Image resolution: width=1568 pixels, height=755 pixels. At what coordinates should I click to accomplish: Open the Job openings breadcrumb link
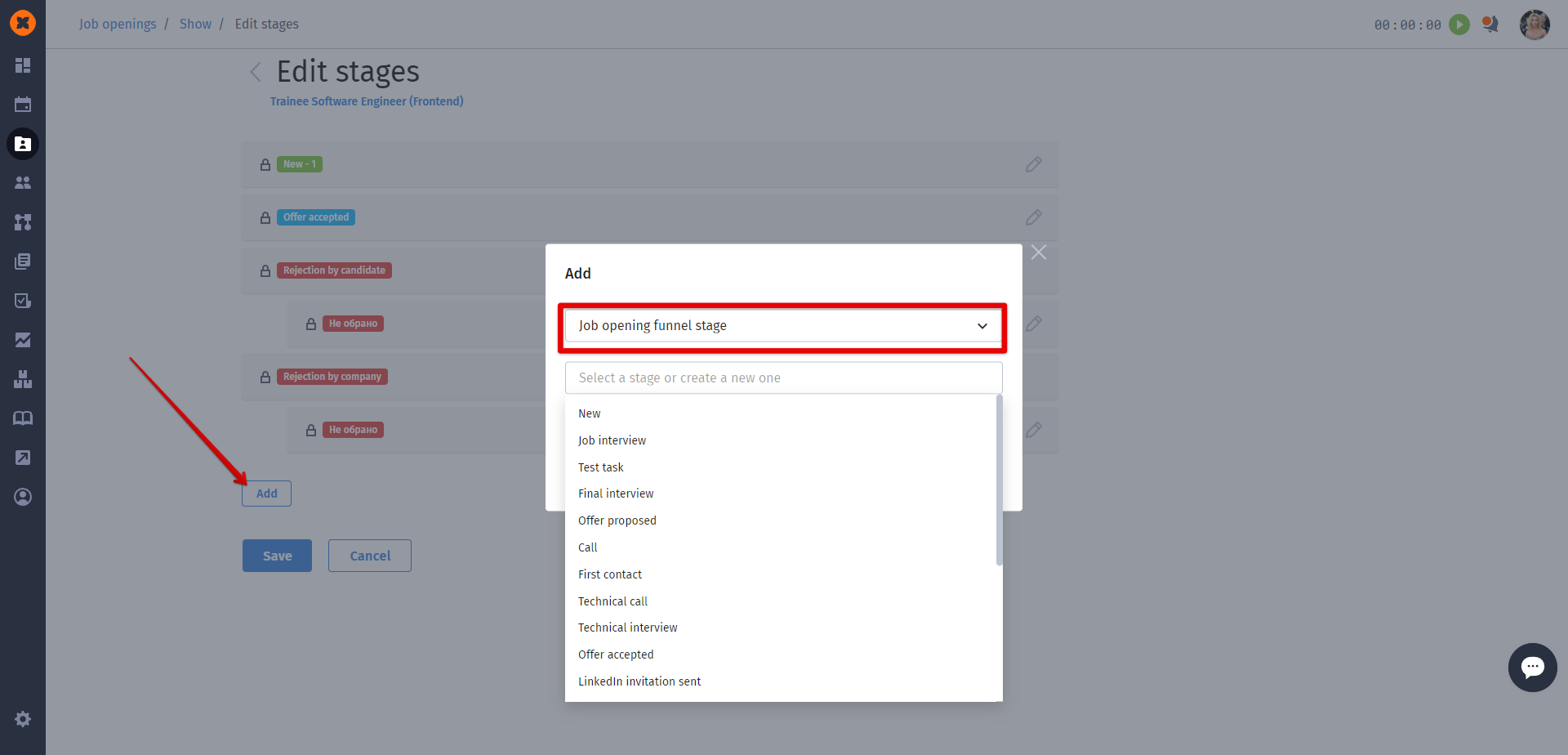pos(118,24)
